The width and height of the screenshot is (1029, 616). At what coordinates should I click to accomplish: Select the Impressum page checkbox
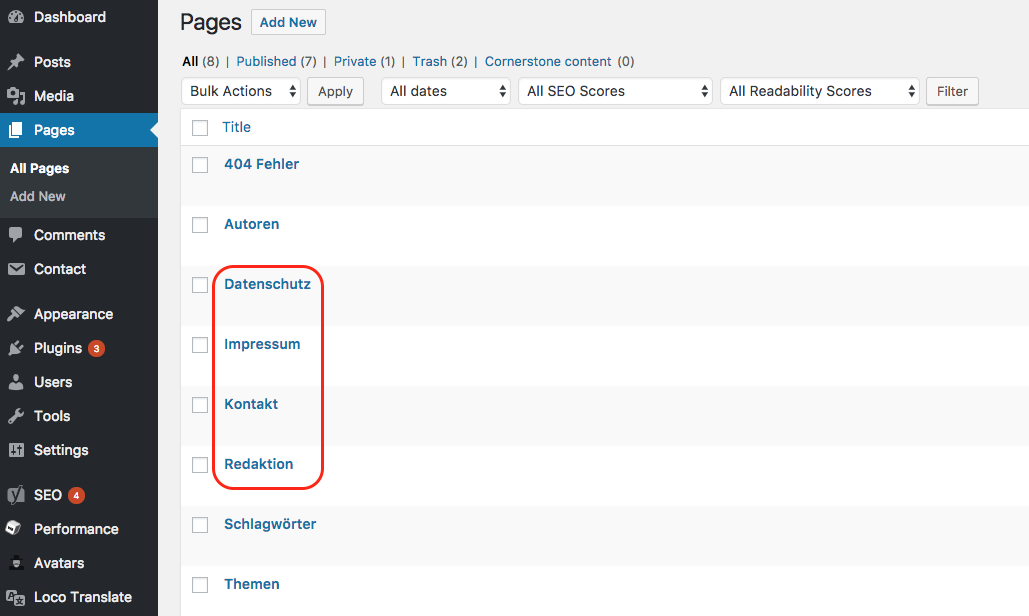click(x=200, y=345)
